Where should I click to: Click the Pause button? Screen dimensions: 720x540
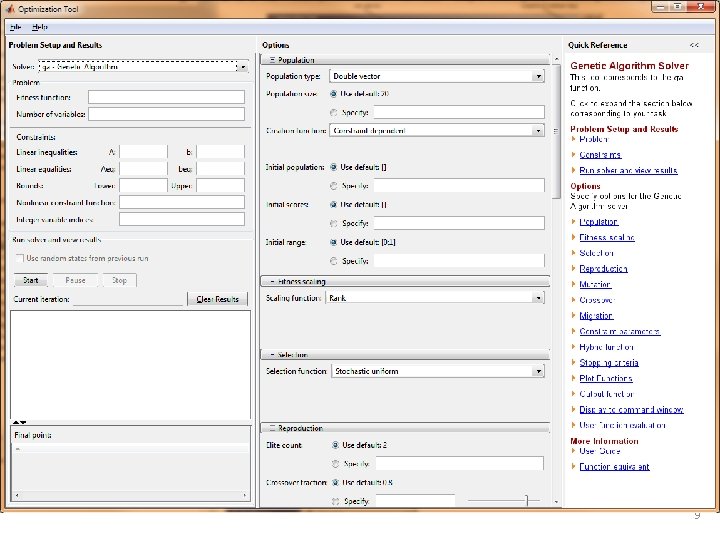click(75, 280)
